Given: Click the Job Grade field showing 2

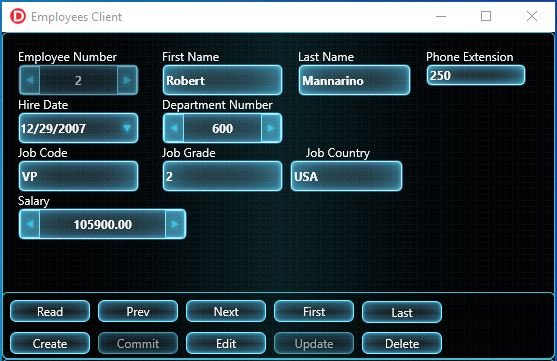Looking at the screenshot, I should [x=222, y=176].
